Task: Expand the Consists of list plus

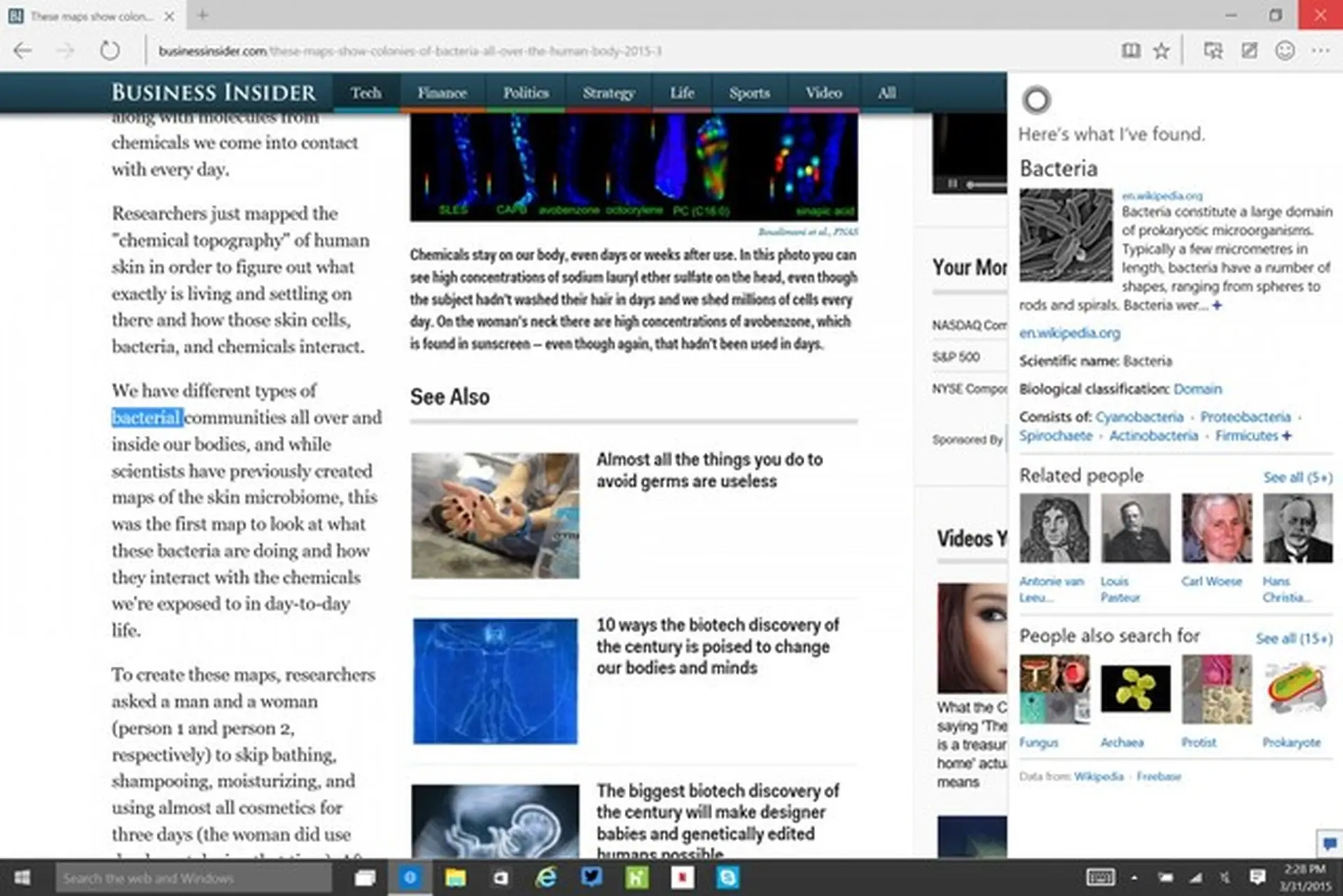Action: [x=1286, y=436]
